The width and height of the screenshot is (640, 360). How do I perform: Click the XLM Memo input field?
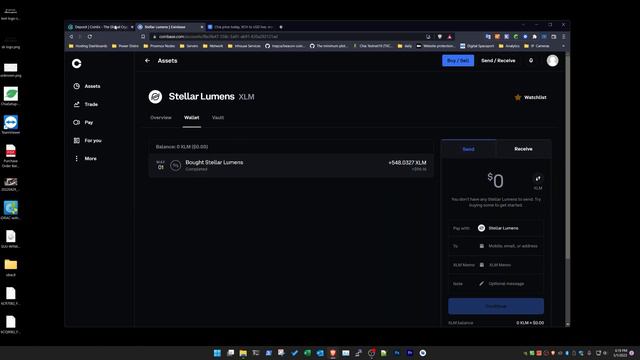point(500,265)
